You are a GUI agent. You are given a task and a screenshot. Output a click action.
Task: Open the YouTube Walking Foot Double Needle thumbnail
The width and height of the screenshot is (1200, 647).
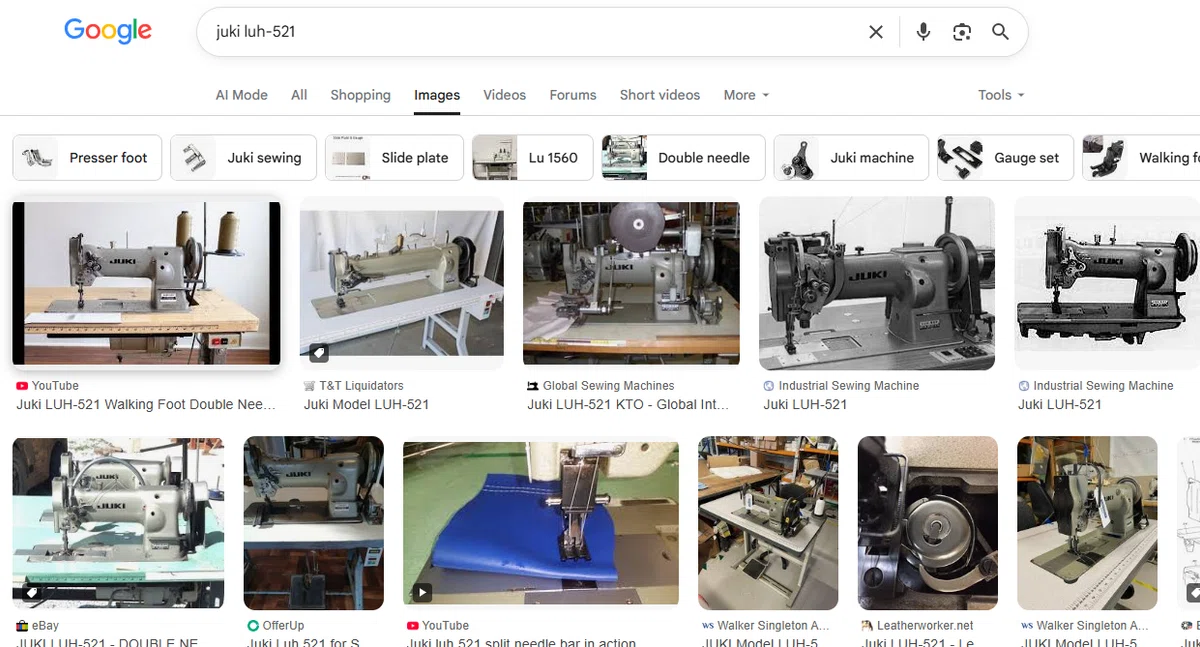pyautogui.click(x=146, y=283)
